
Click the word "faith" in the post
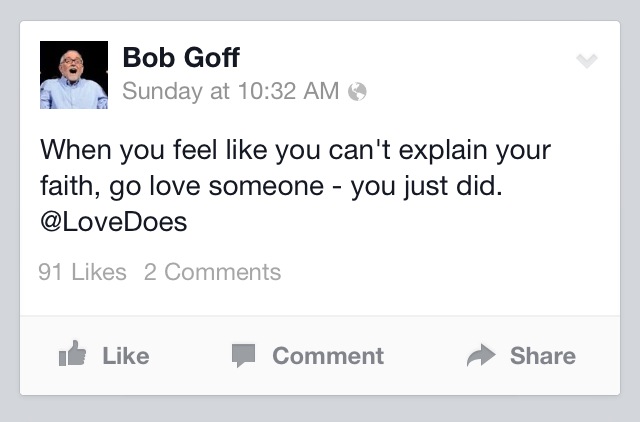[68, 188]
